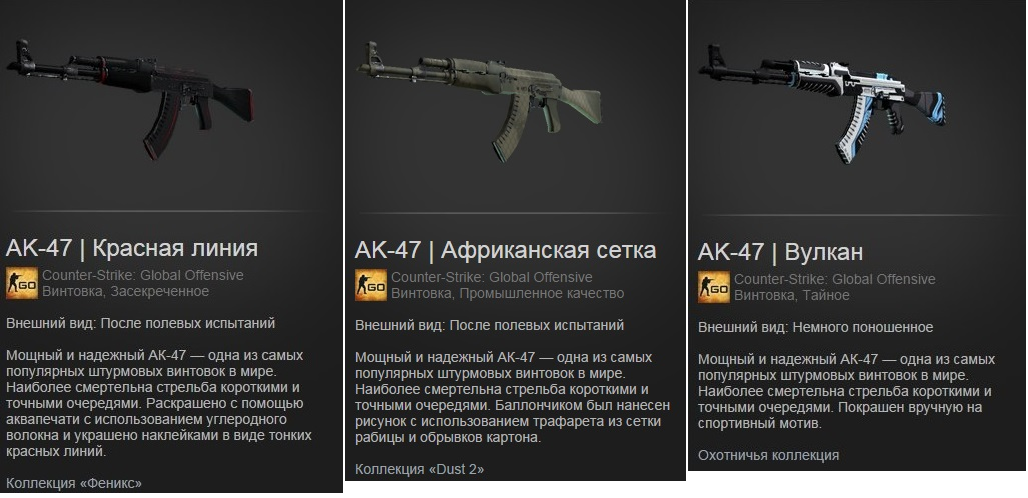Select the AK-47 Африканская сетка weapon image
The height and width of the screenshot is (498, 1028).
point(478,100)
